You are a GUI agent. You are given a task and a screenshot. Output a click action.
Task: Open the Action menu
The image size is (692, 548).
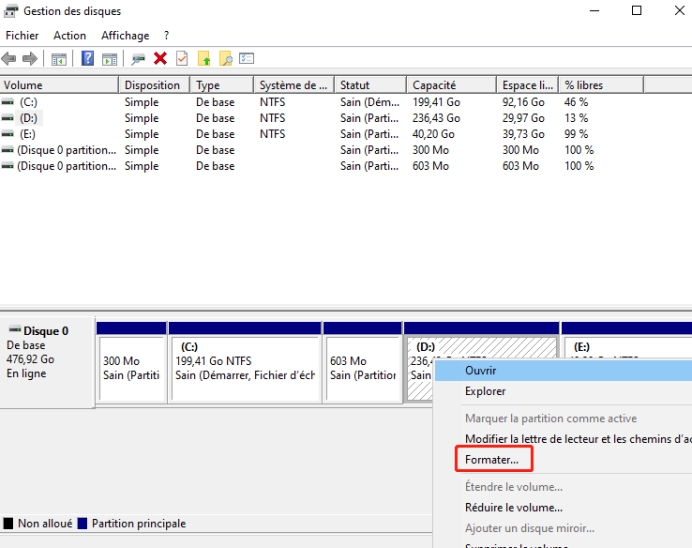tap(70, 36)
